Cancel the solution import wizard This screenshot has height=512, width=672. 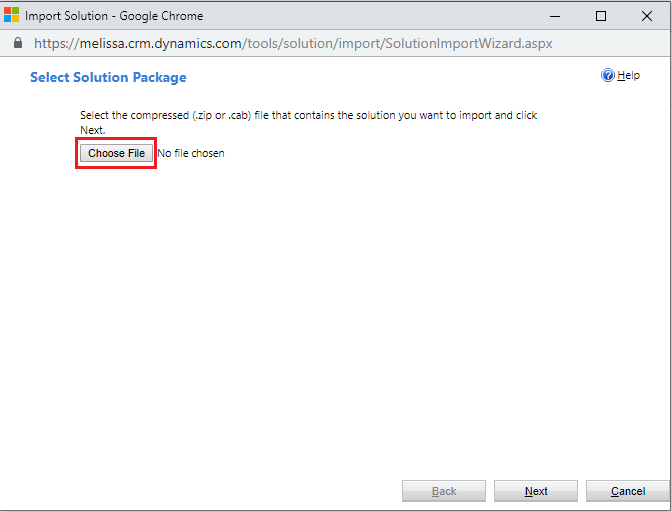coord(627,491)
